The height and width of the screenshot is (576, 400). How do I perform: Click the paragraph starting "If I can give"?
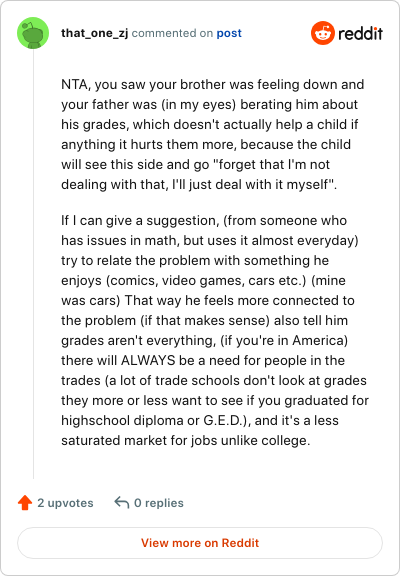coord(215,330)
